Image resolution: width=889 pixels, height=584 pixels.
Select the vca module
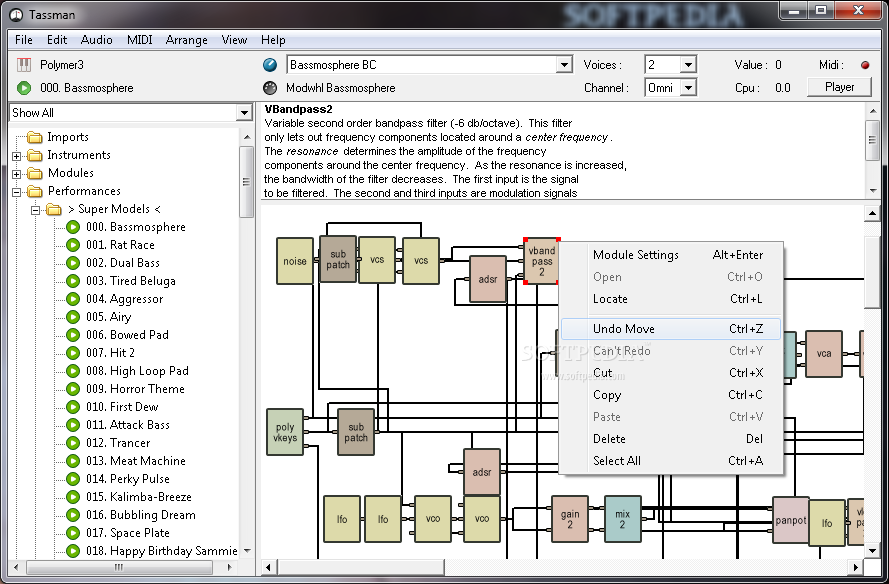(824, 354)
